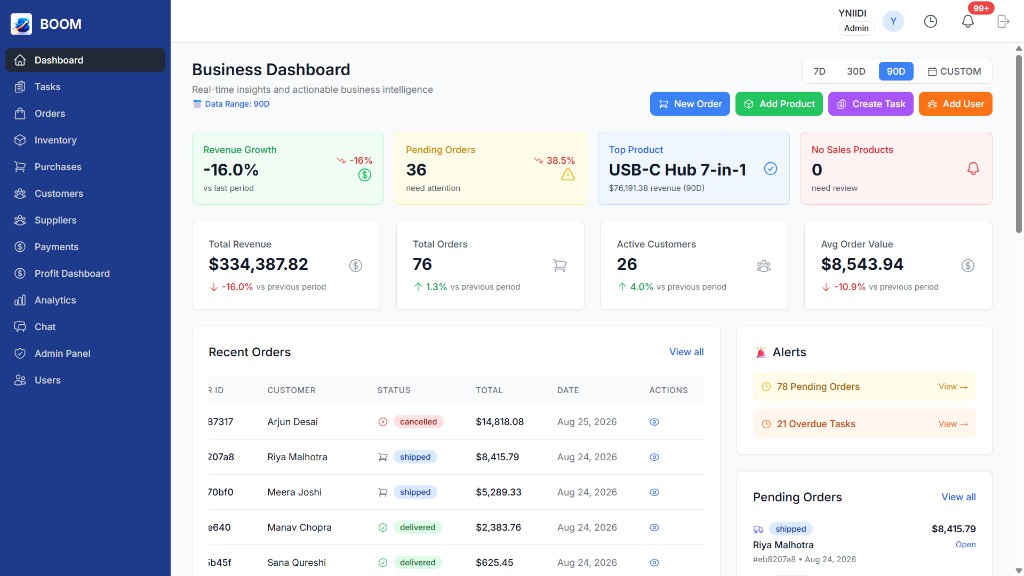View Sana Qureshi order via eye icon
This screenshot has height=576, width=1024.
pos(654,562)
